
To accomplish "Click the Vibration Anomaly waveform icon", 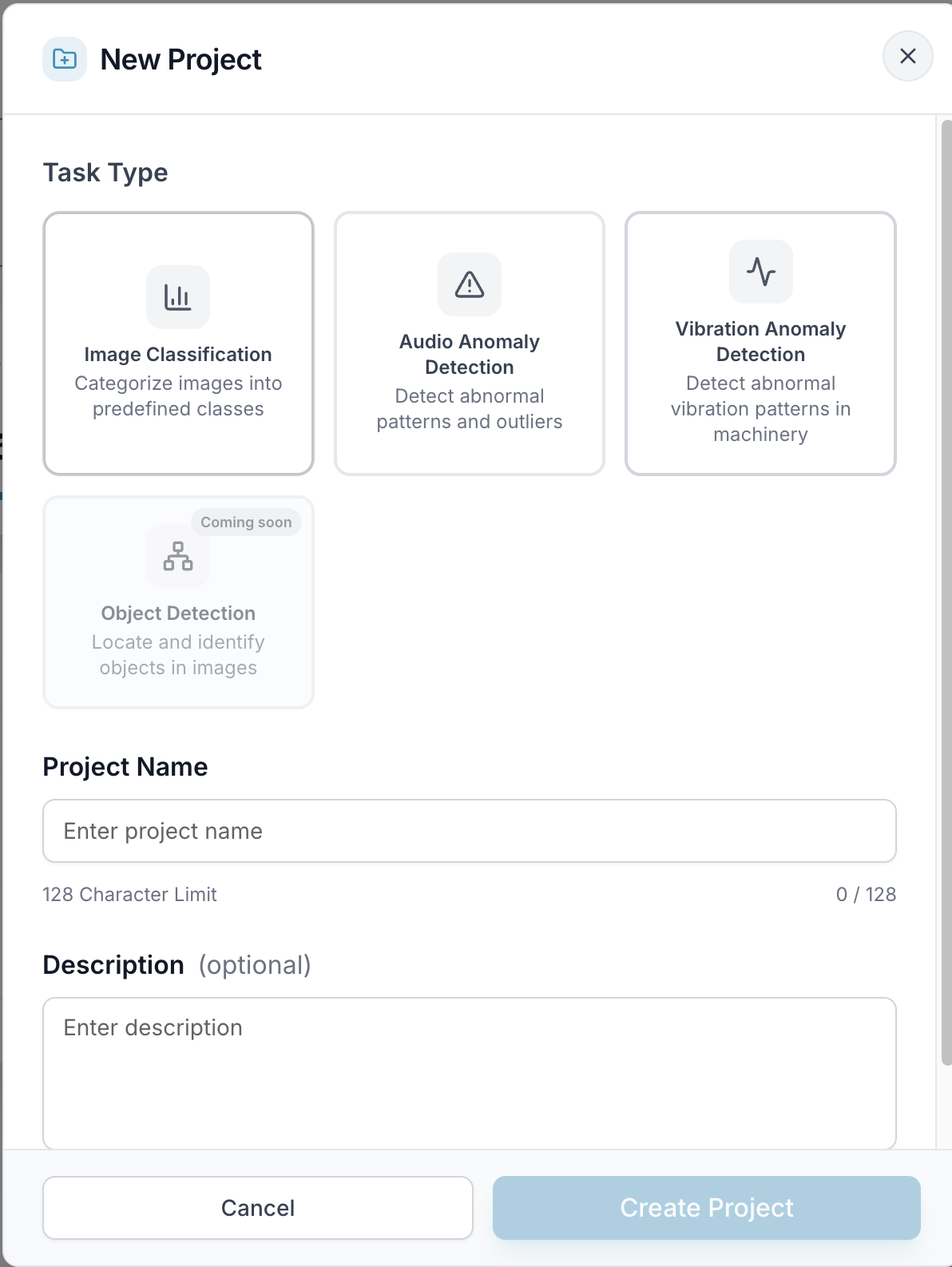I will (761, 272).
